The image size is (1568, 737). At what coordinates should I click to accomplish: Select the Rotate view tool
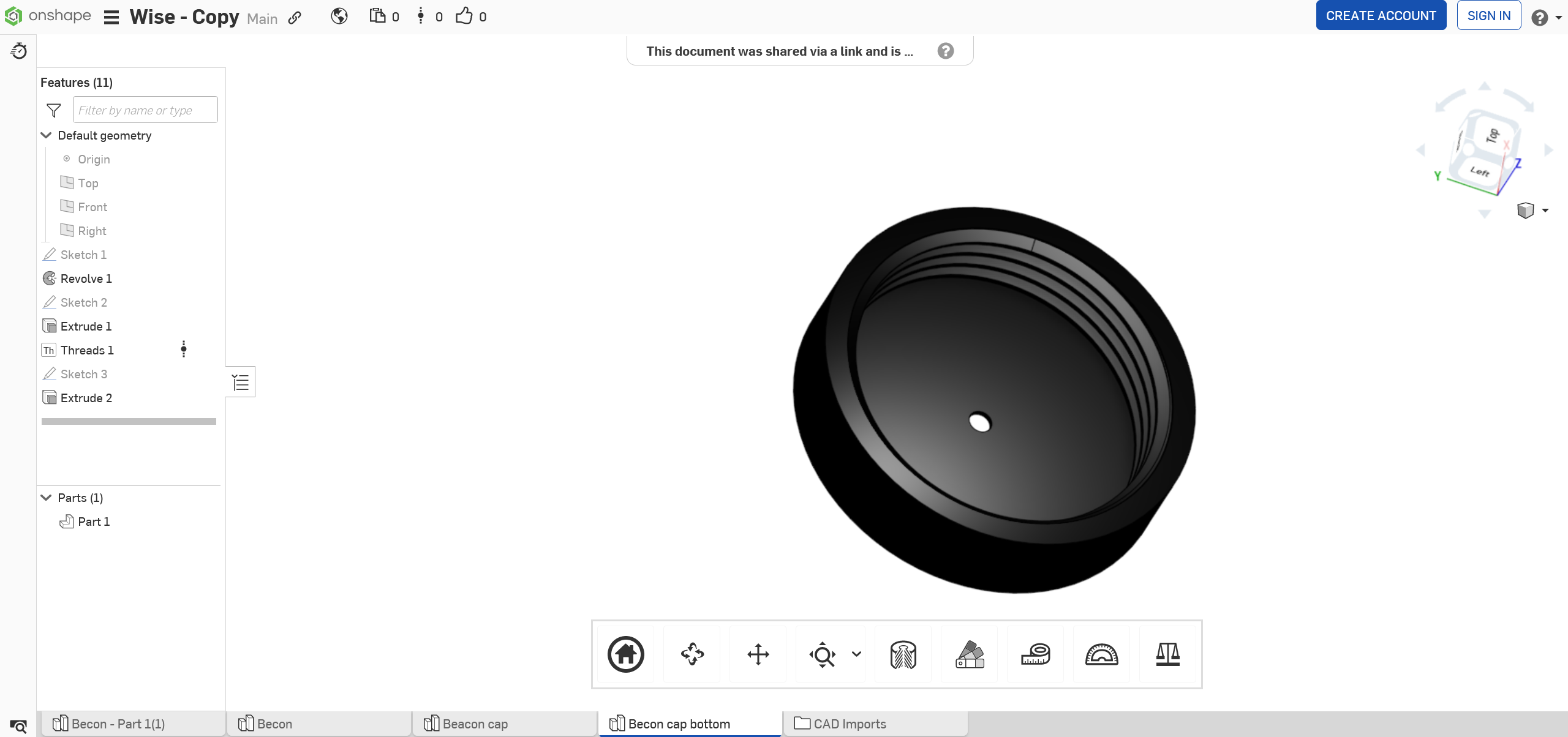[x=692, y=654]
